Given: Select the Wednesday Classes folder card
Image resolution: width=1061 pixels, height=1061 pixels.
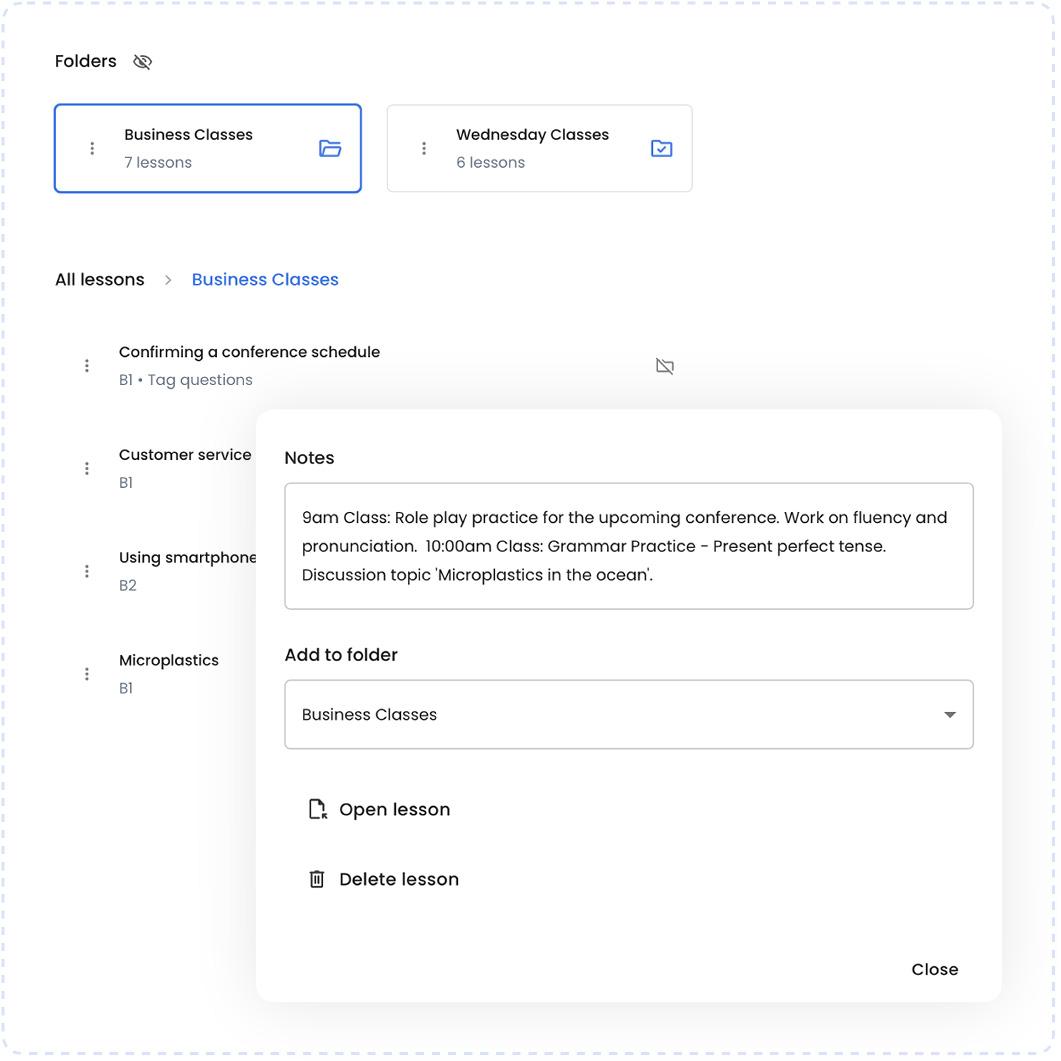Looking at the screenshot, I should coord(539,147).
